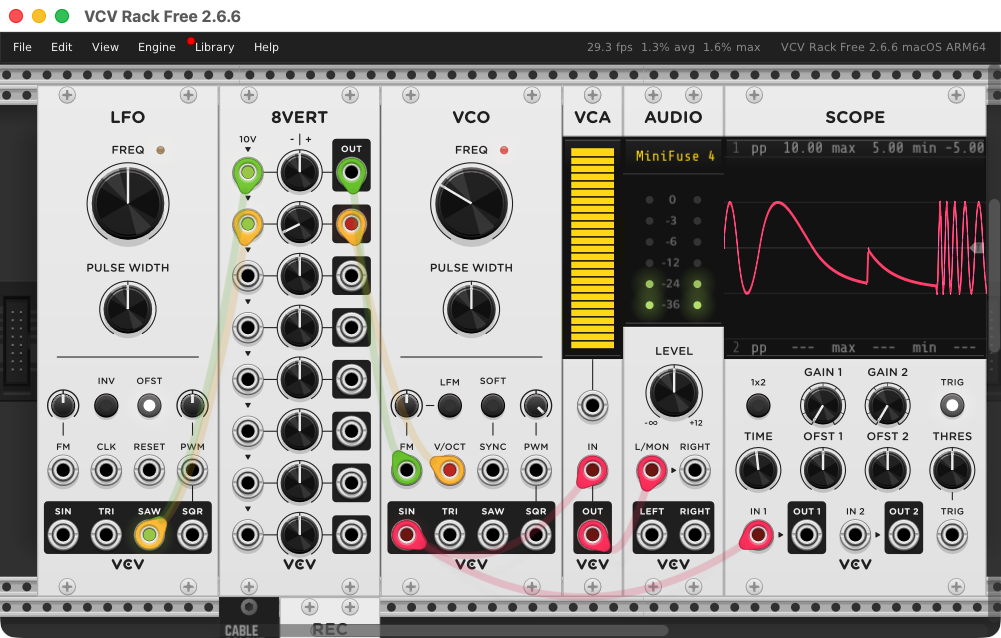Click the LFO SQR output jack
Image resolution: width=1001 pixels, height=638 pixels.
(191, 535)
